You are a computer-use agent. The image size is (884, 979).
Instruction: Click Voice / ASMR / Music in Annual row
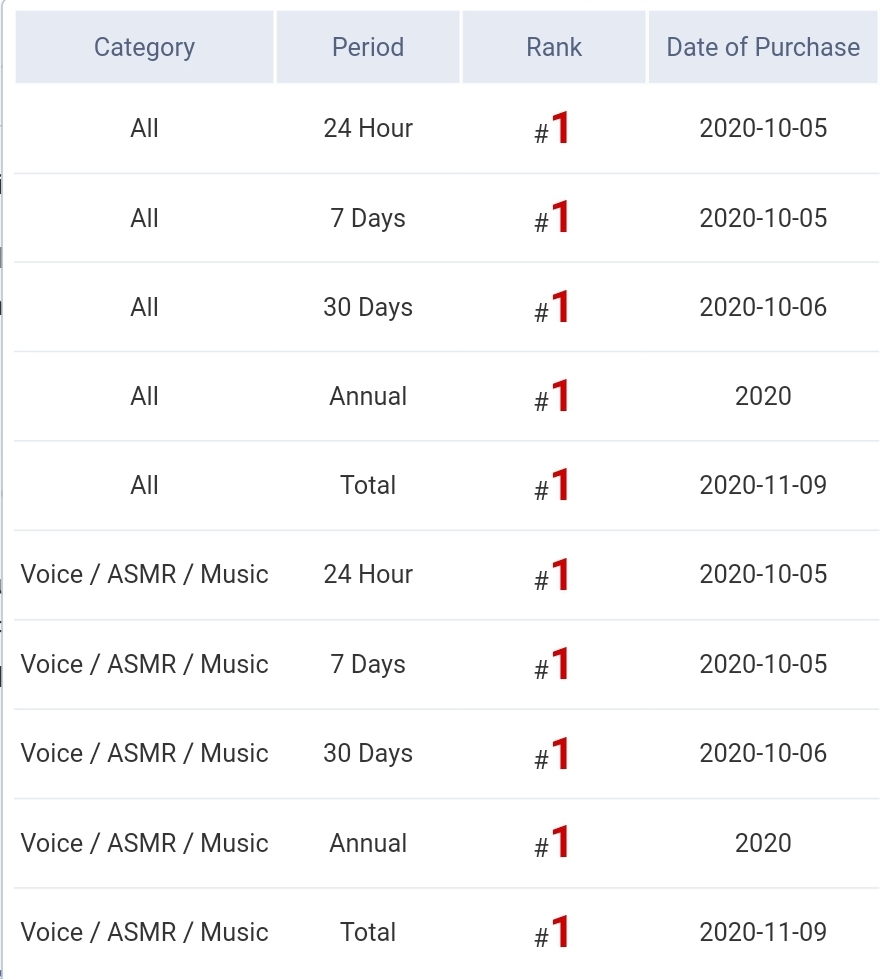[144, 843]
